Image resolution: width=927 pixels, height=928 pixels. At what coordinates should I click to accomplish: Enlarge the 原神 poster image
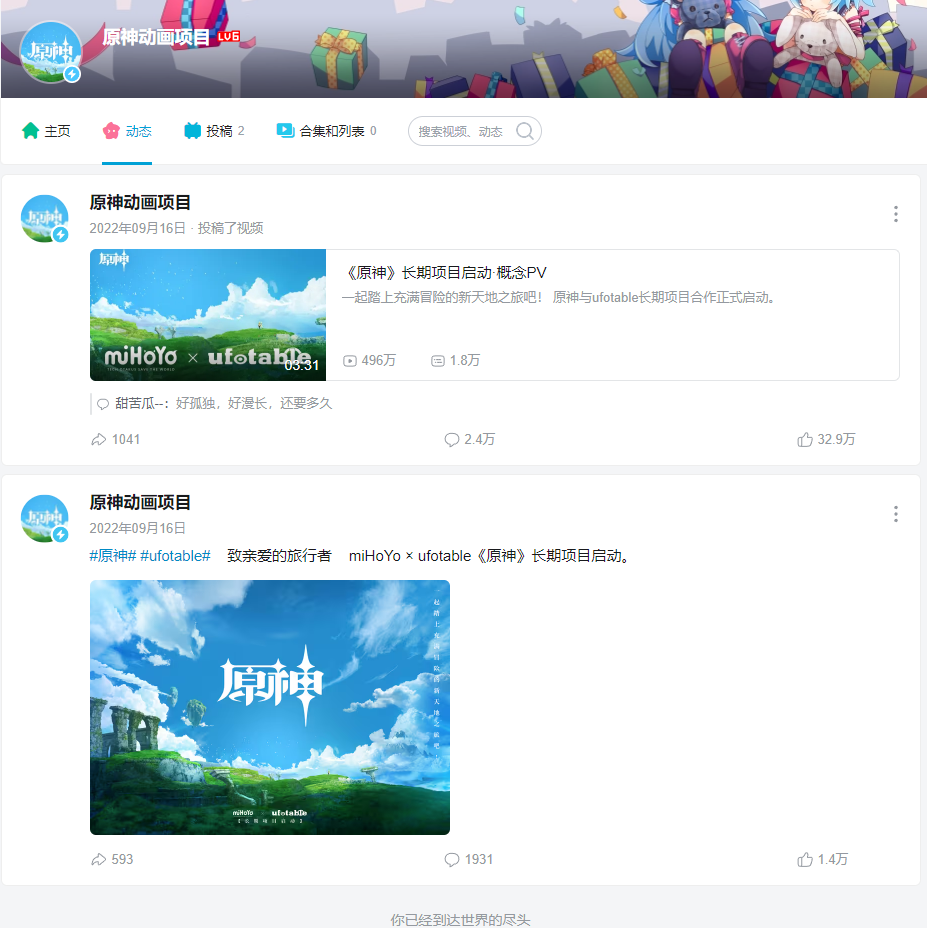tap(270, 707)
